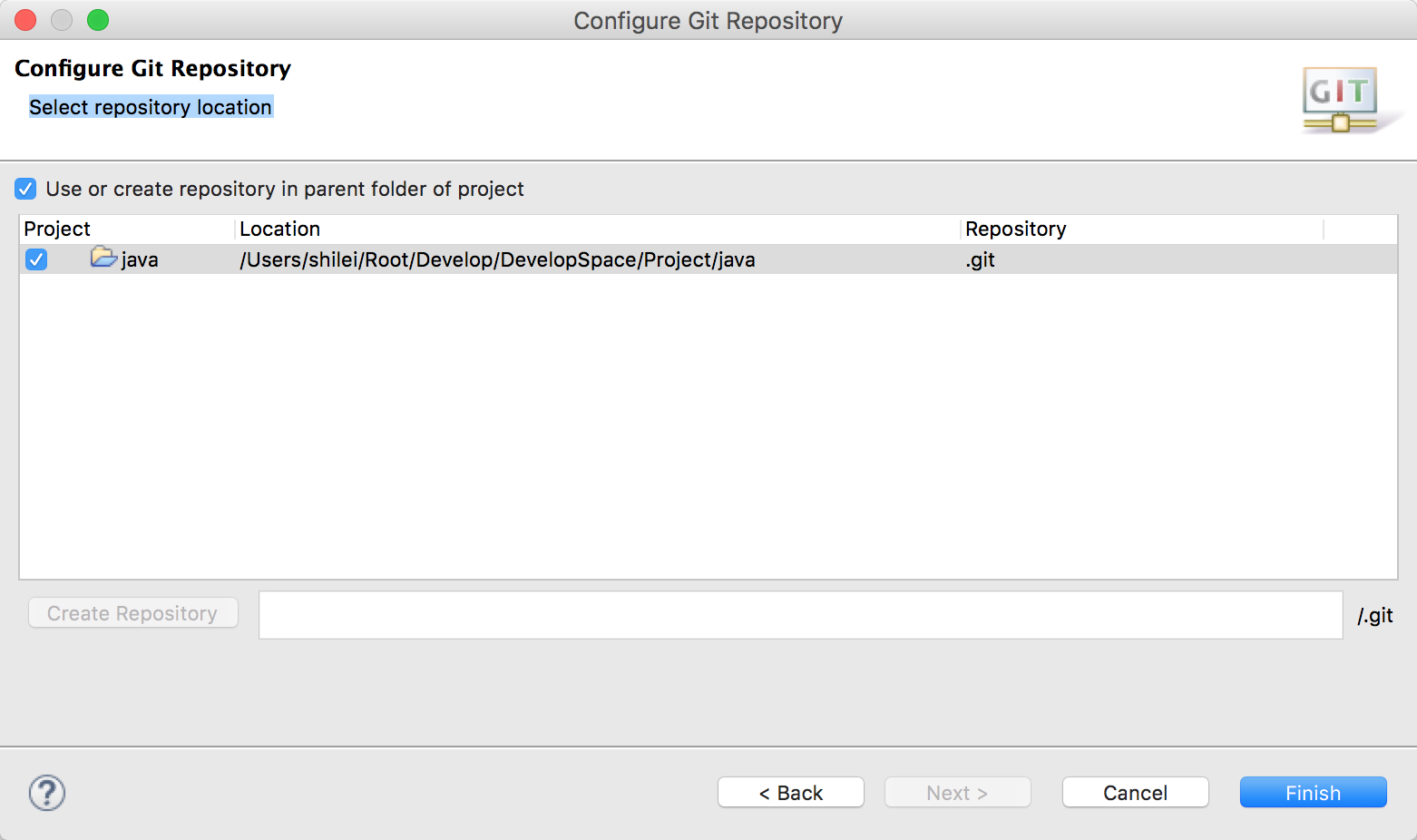
Task: Click the Finish button
Action: pos(1313,793)
